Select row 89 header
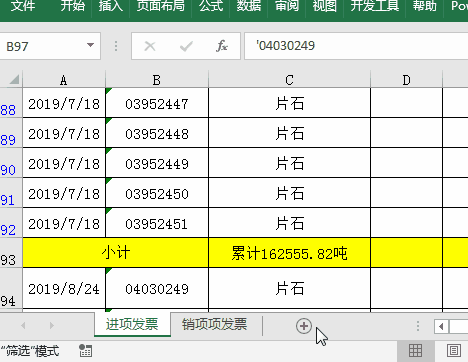This screenshot has width=468, height=362. coord(11,133)
